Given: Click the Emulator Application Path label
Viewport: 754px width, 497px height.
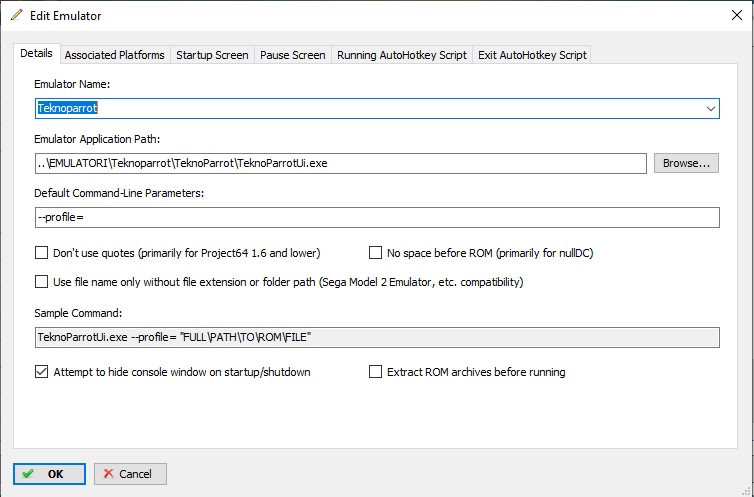Looking at the screenshot, I should click(x=97, y=139).
